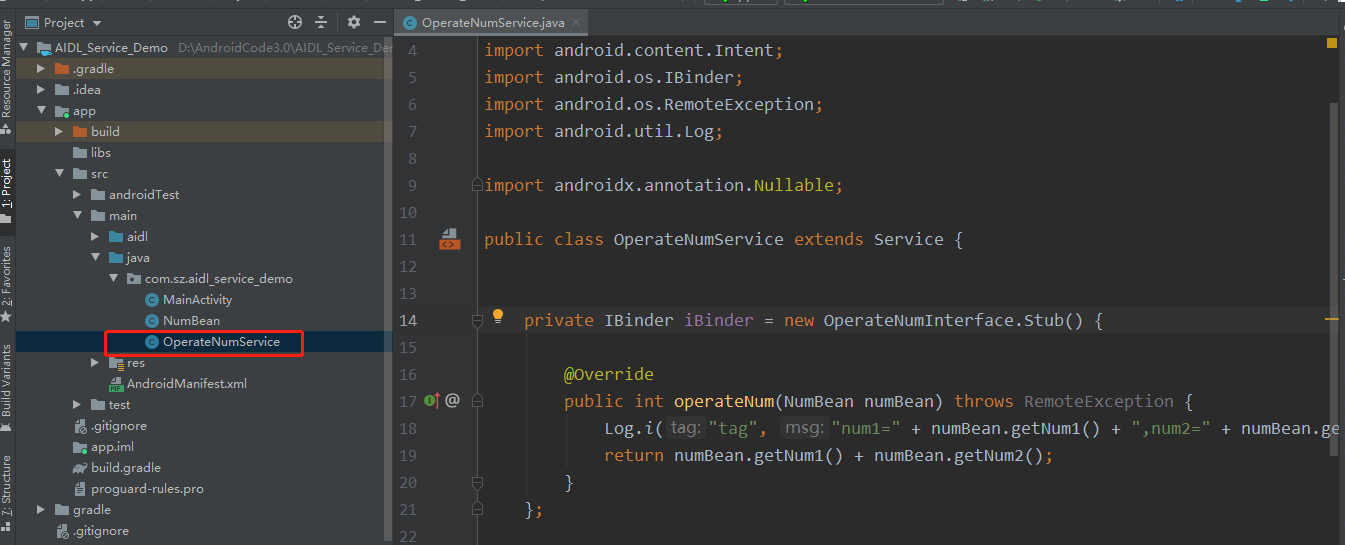Viewport: 1345px width, 545px height.
Task: Collapse the main folder
Action: (x=77, y=216)
